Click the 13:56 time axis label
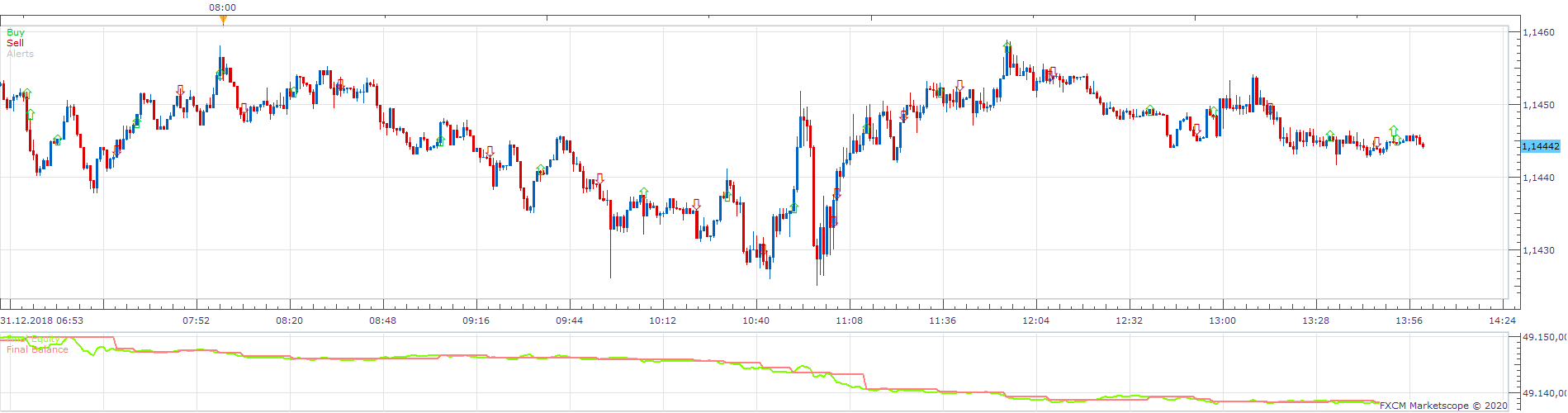Image resolution: width=1568 pixels, height=413 pixels. click(1409, 320)
